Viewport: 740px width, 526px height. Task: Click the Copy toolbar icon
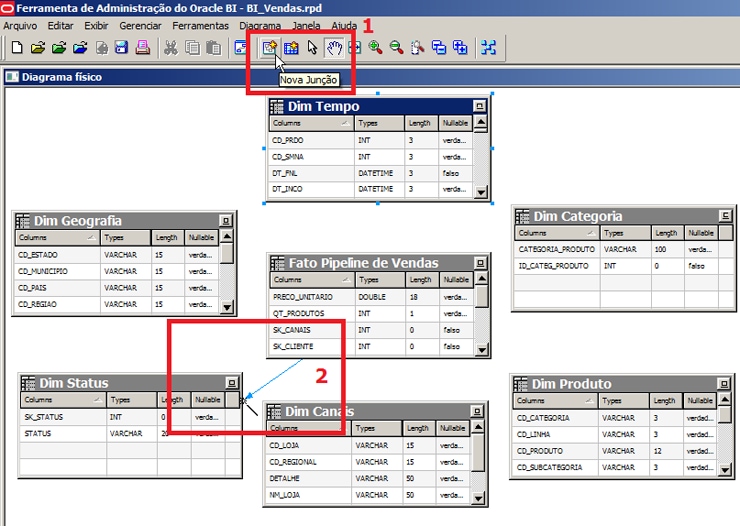click(x=193, y=48)
